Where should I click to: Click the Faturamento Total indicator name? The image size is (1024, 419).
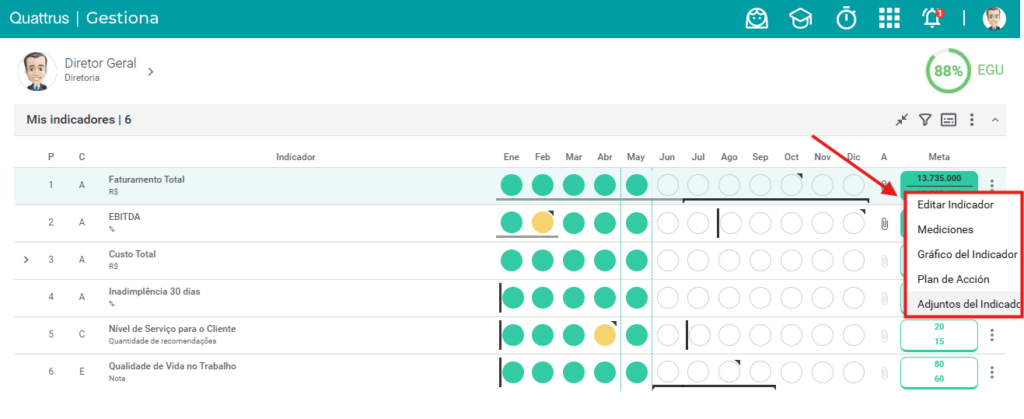click(x=147, y=179)
